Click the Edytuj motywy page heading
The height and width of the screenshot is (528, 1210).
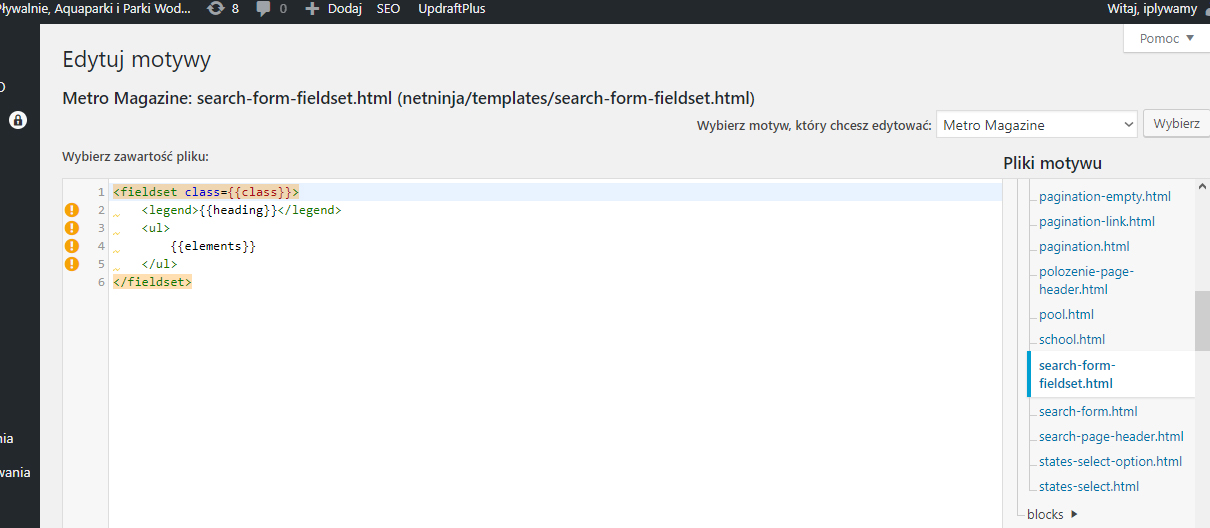click(x=137, y=60)
